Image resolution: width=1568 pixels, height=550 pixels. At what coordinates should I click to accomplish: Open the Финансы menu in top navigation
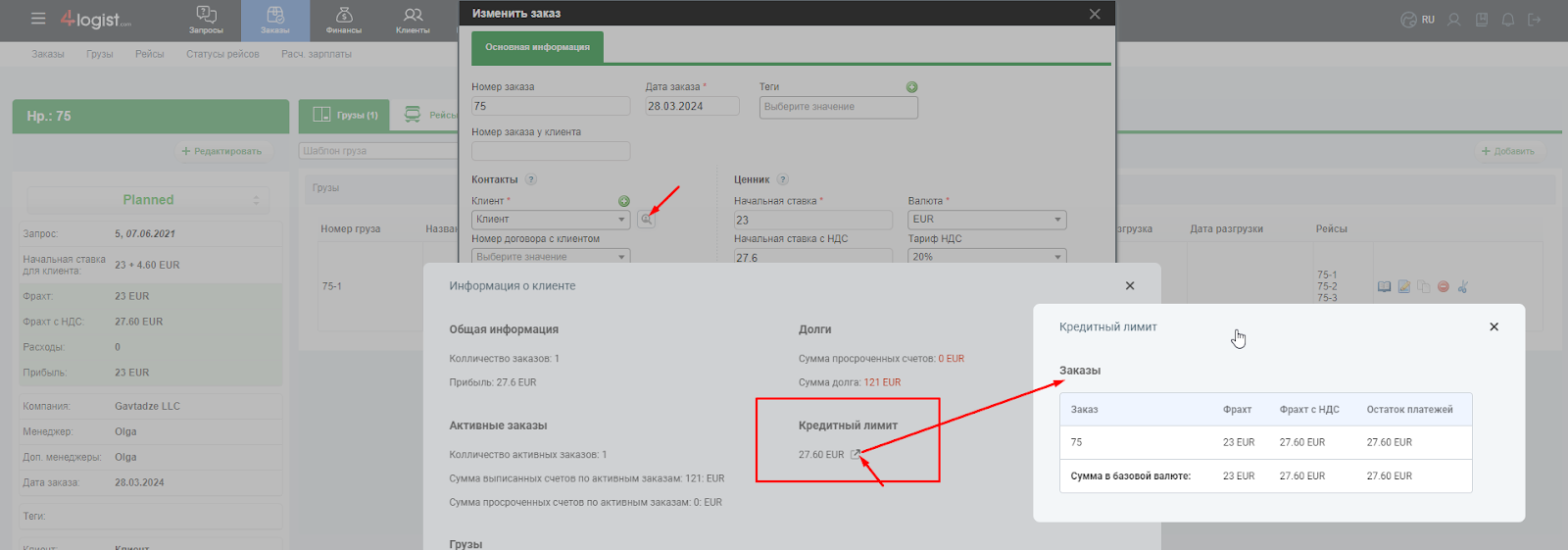click(x=344, y=21)
